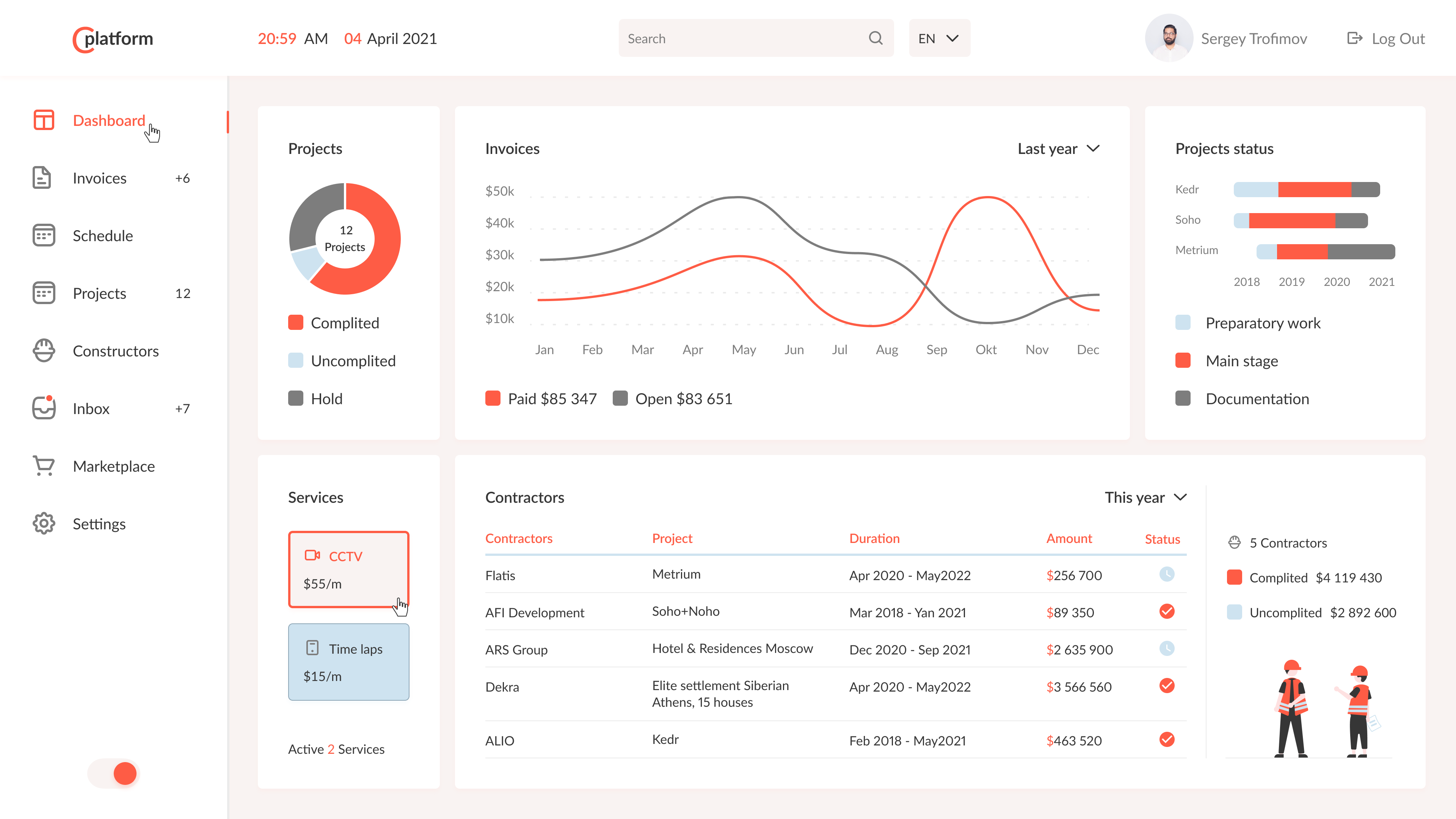
Task: Toggle the CCTV service card
Action: (x=348, y=570)
